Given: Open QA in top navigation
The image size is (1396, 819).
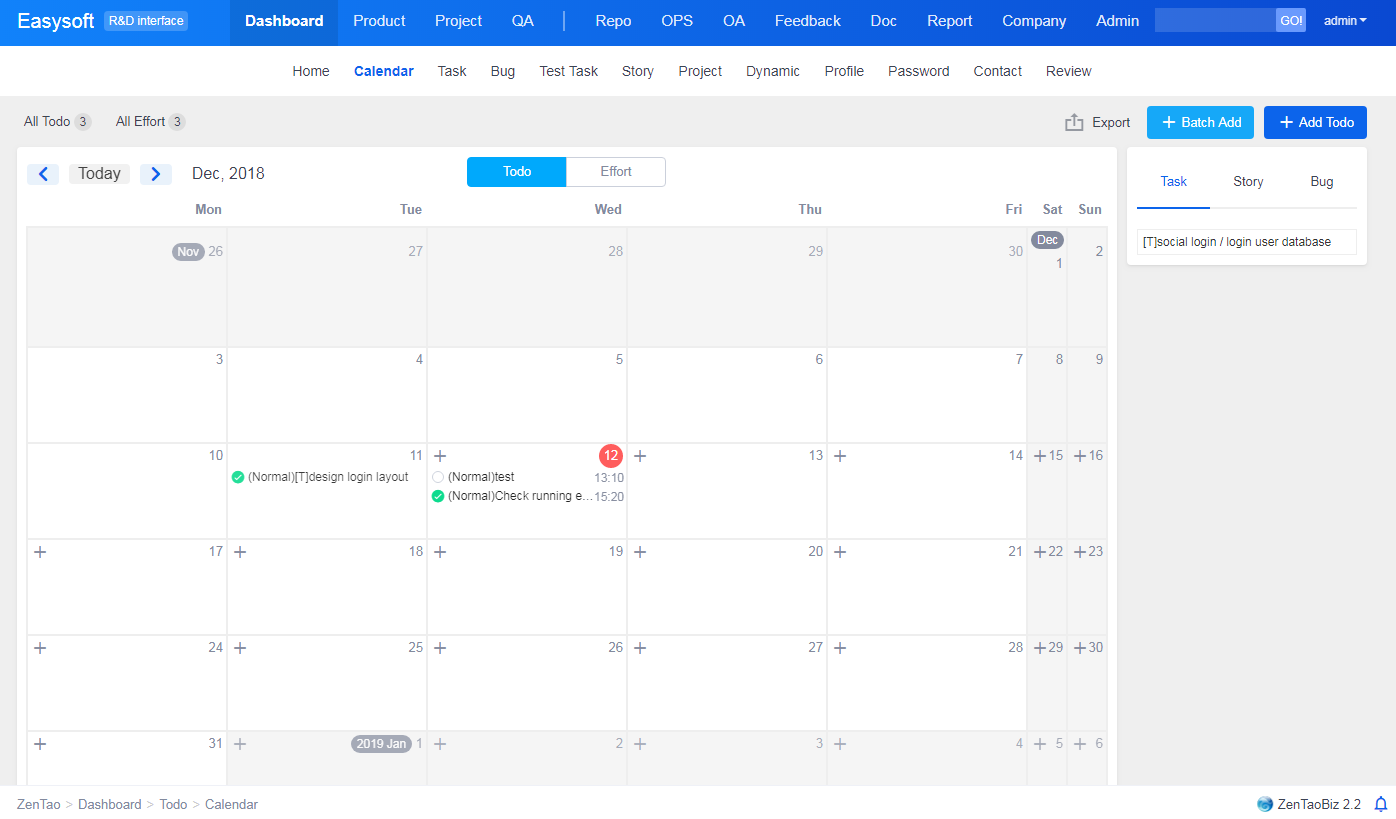Looking at the screenshot, I should point(523,21).
